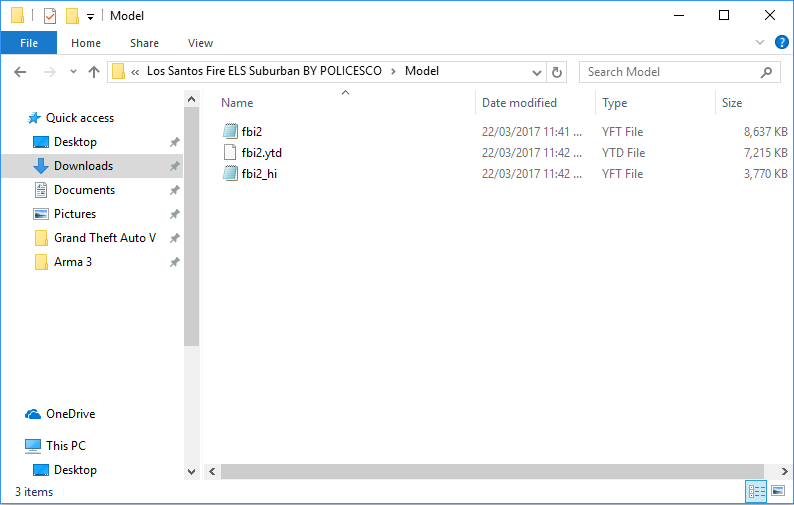
Task: Show hidden path with double chevron
Action: pos(135,72)
